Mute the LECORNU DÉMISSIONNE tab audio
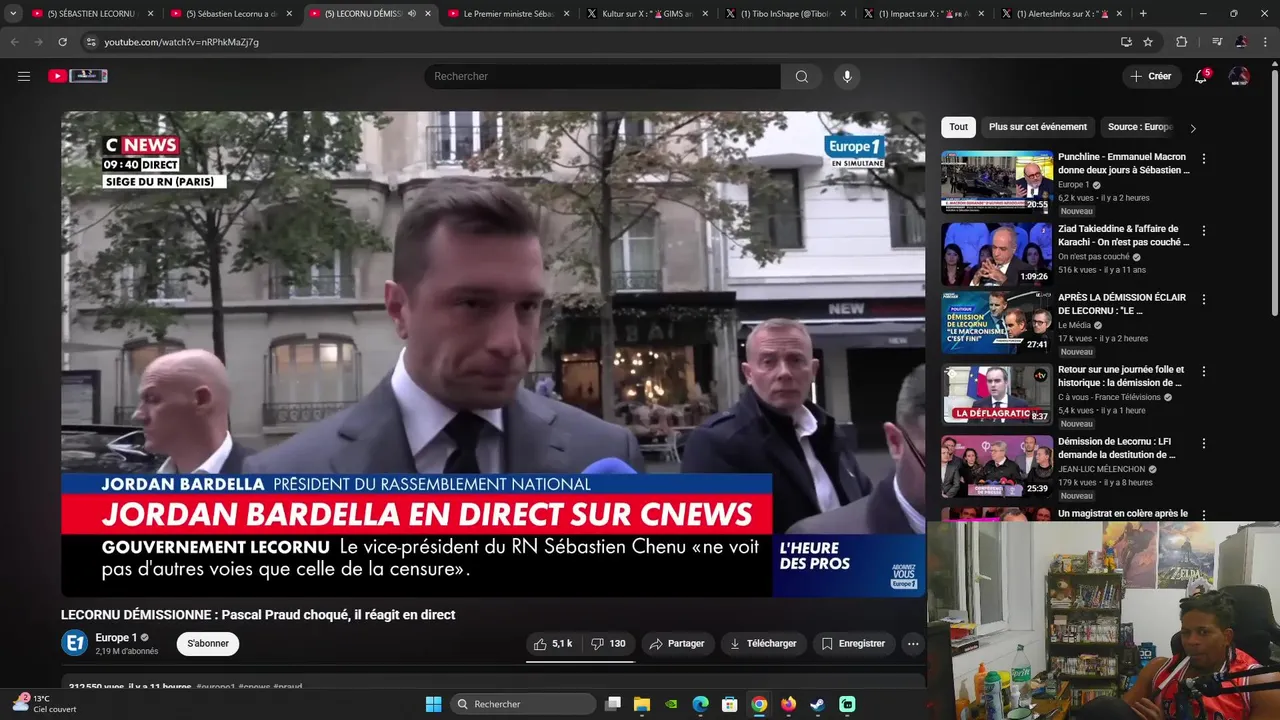This screenshot has width=1280, height=720. 411,14
